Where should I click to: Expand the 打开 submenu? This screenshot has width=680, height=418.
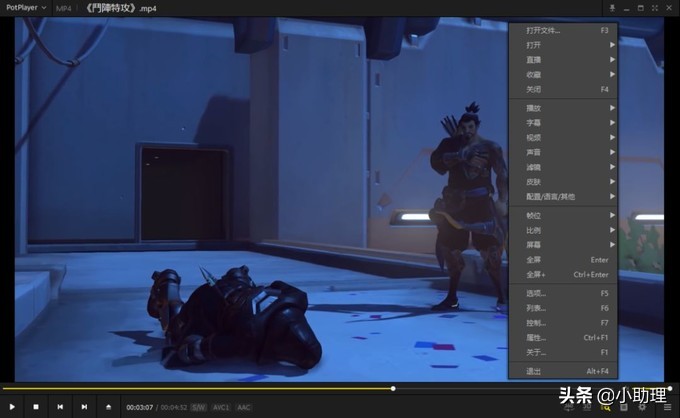(563, 45)
